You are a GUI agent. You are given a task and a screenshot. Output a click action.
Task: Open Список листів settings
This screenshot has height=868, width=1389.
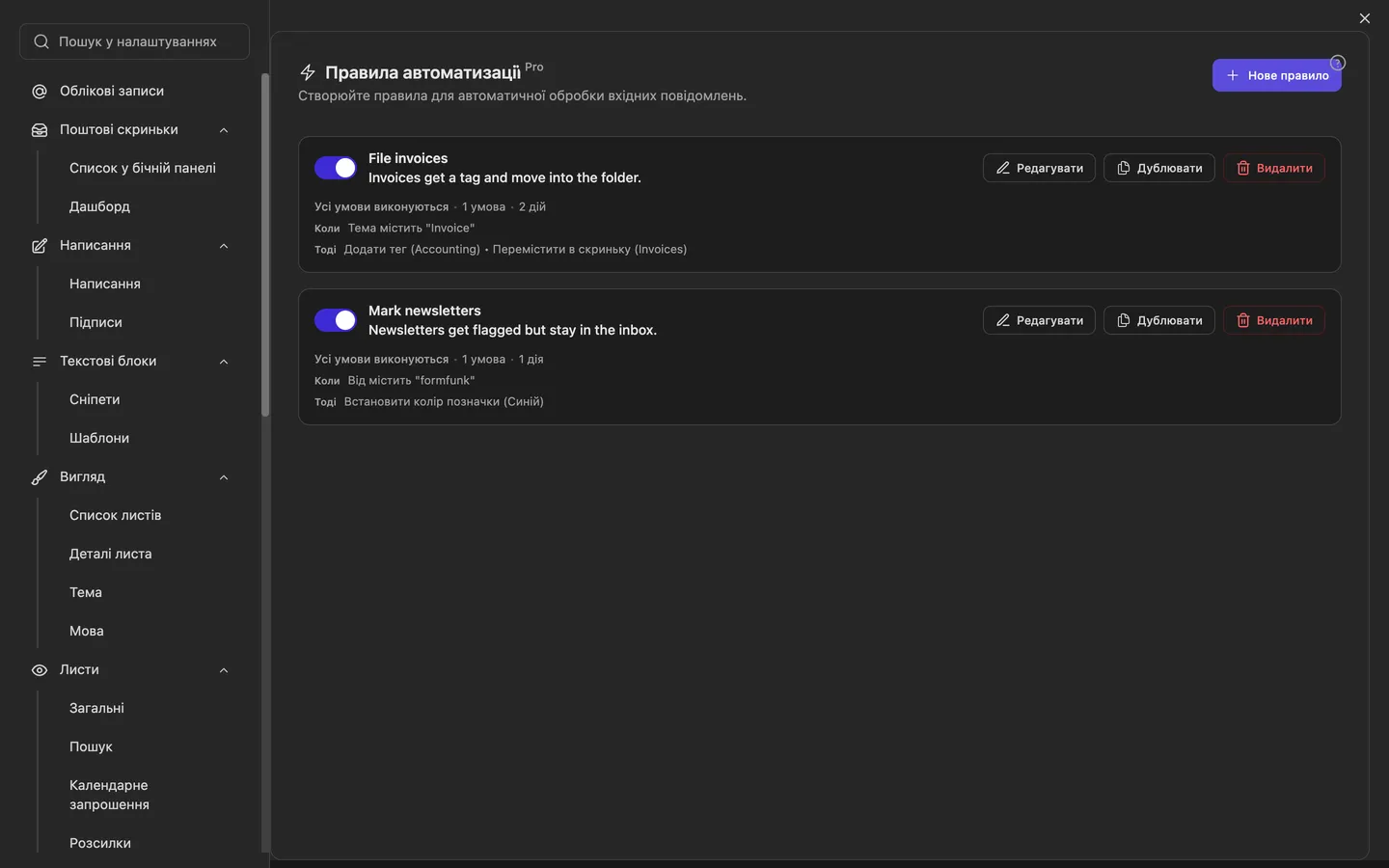116,515
